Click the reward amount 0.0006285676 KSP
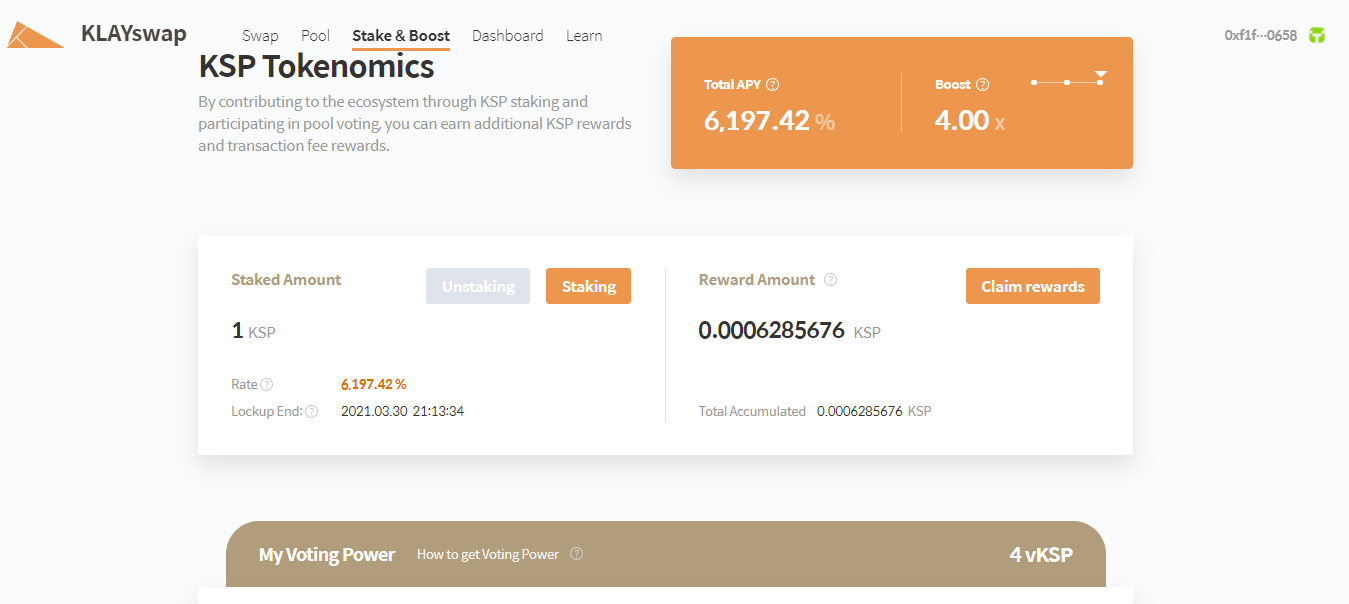The width and height of the screenshot is (1349, 604). (789, 330)
